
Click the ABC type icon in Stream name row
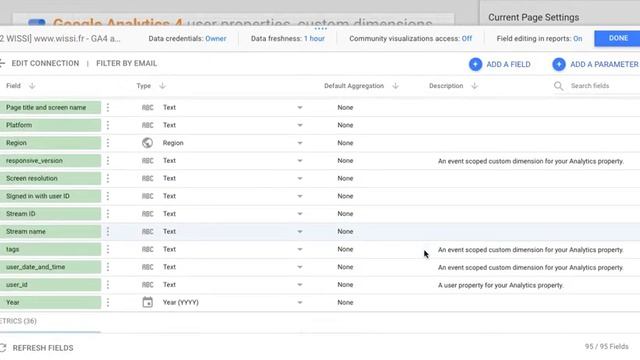point(147,232)
